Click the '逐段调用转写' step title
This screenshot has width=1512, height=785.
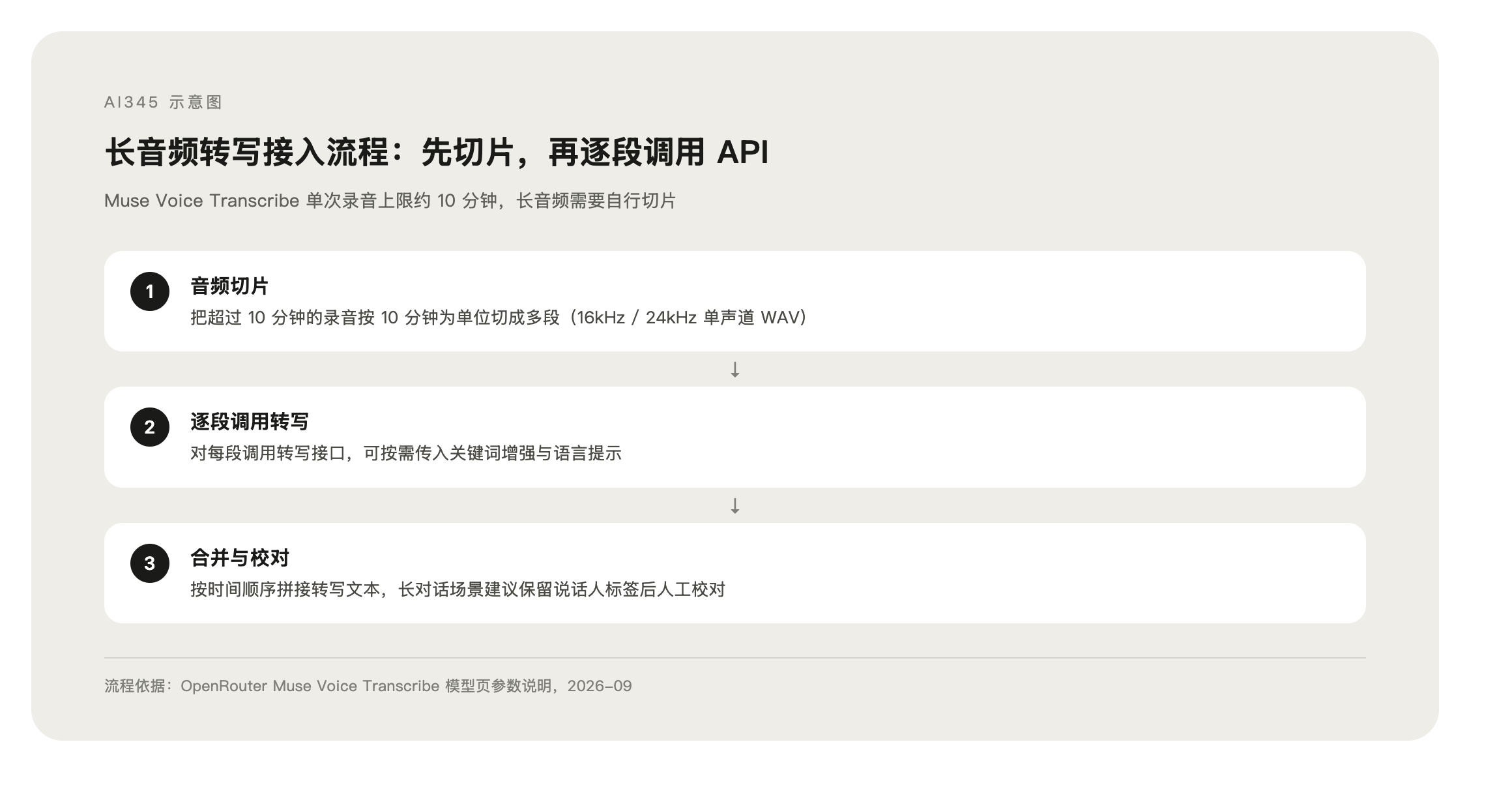[x=250, y=422]
